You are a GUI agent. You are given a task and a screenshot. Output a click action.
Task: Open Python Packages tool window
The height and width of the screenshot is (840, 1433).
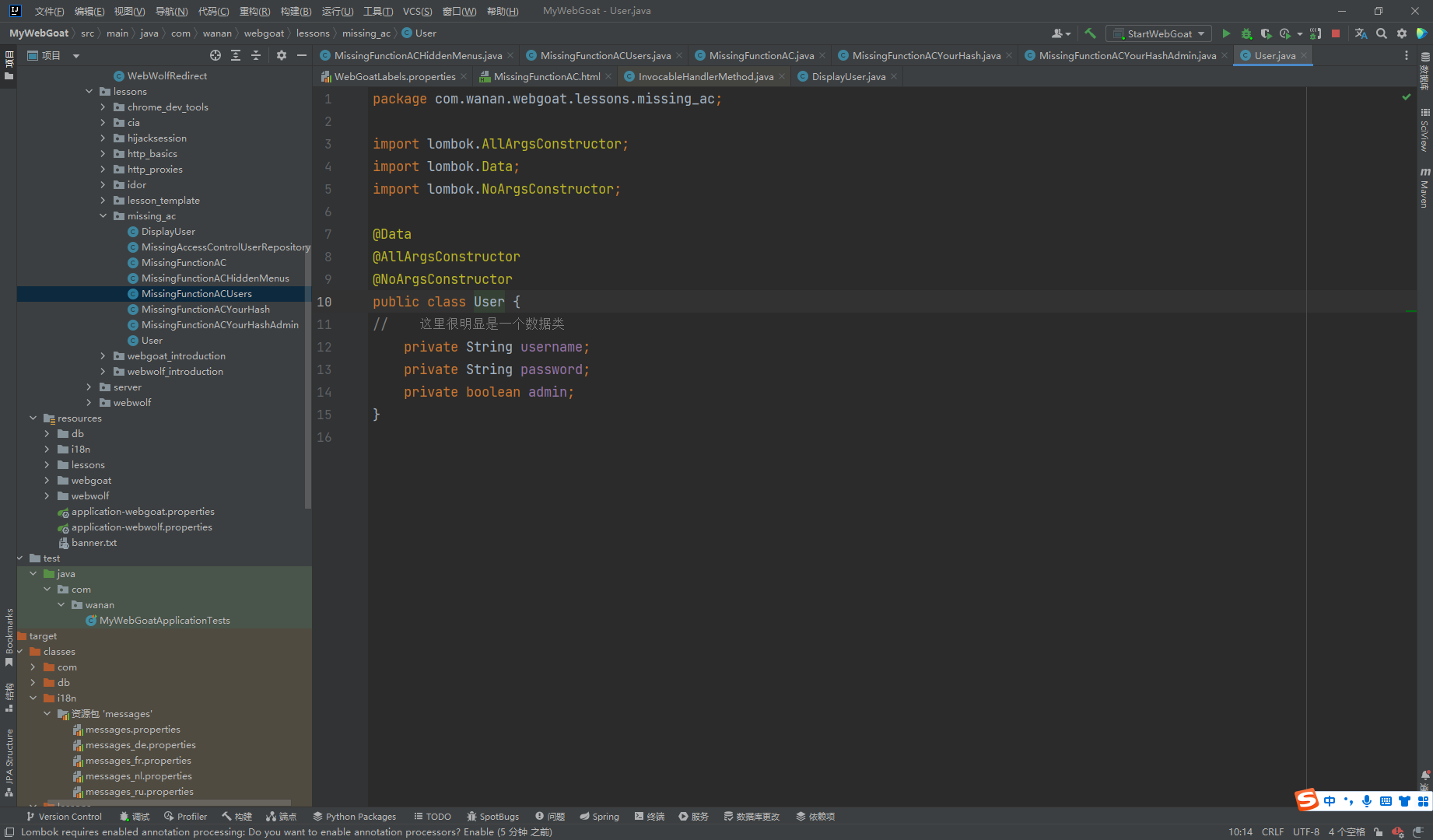pos(355,816)
